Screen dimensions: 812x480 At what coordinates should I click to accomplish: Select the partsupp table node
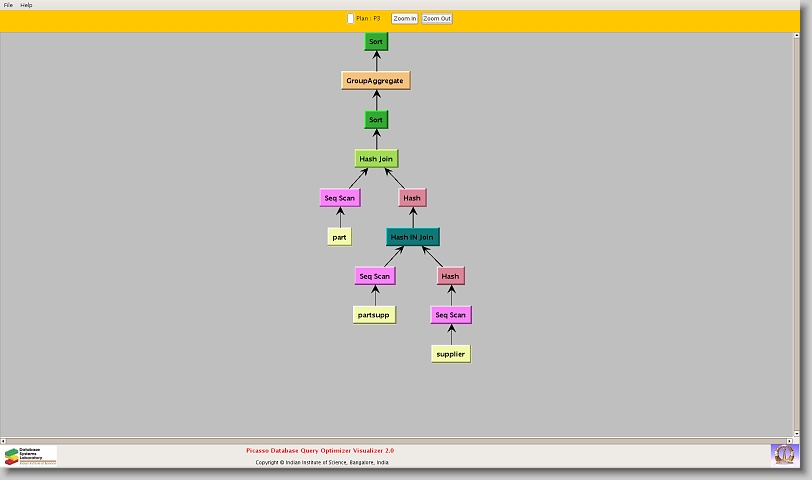(x=375, y=315)
